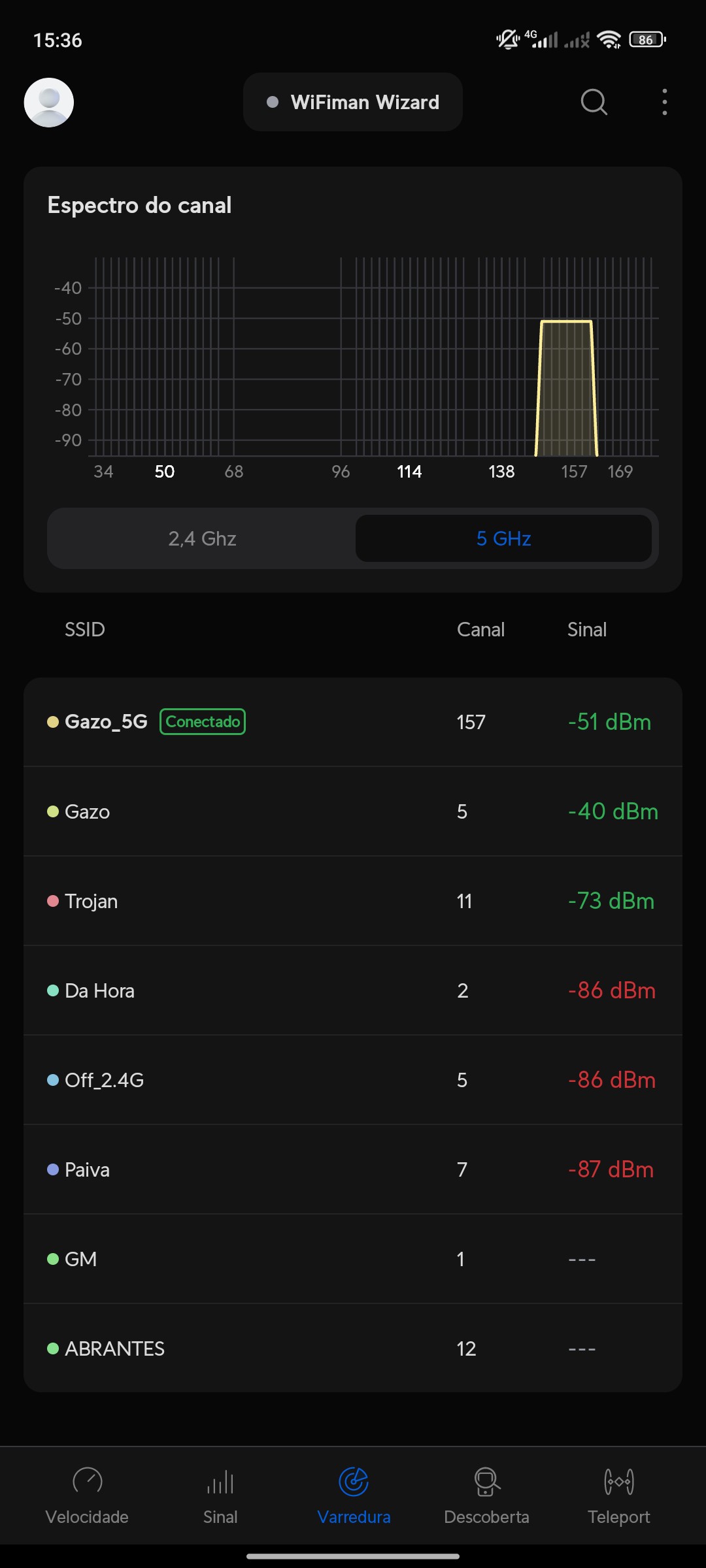Open the Da Hora network entry
This screenshot has height=1568, width=706.
pos(353,990)
